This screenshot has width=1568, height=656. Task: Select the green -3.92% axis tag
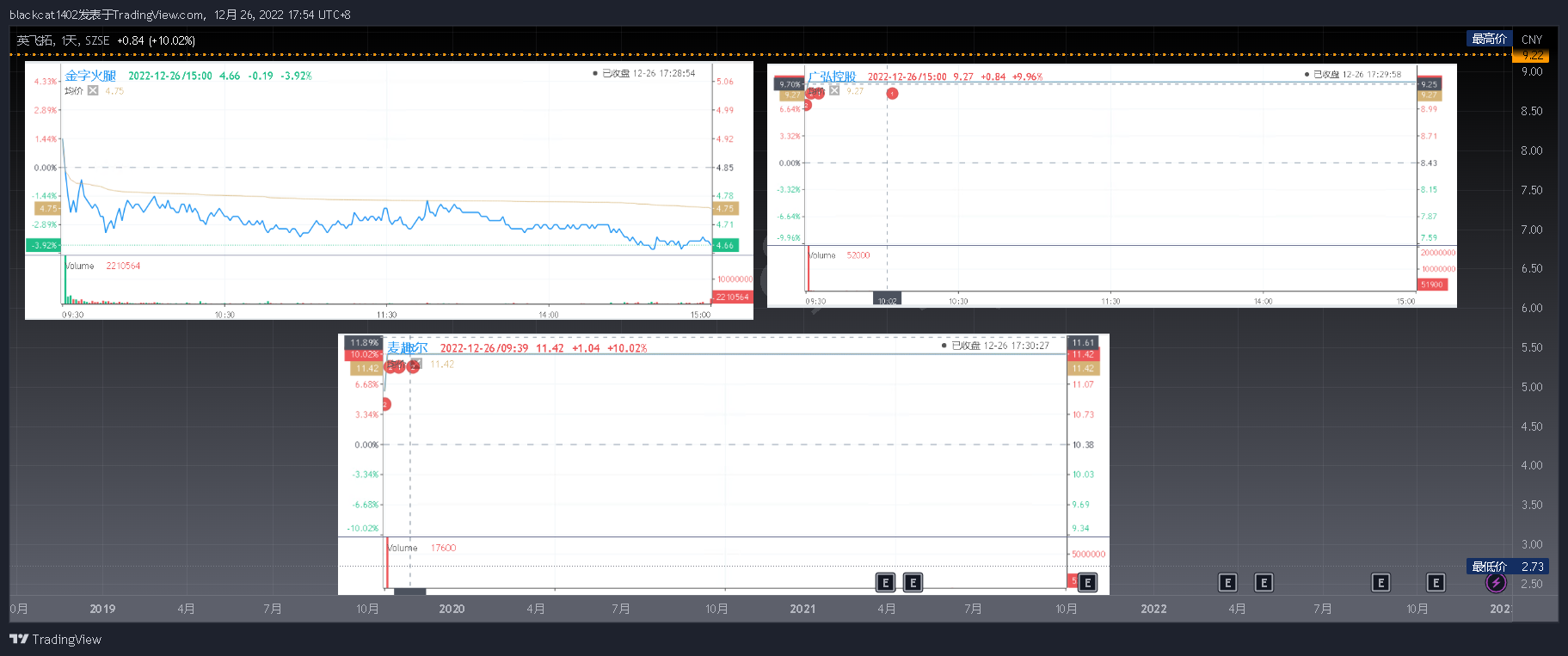43,245
